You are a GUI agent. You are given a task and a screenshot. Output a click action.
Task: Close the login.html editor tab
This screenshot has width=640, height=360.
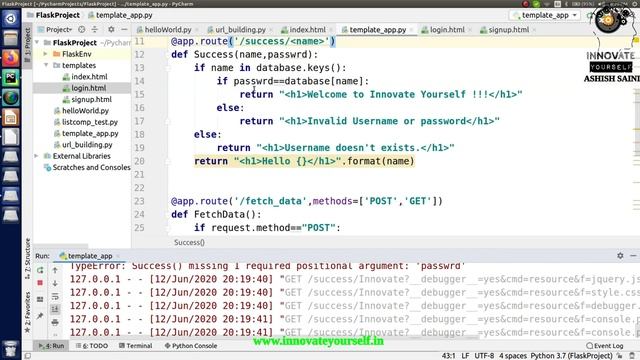pyautogui.click(x=470, y=30)
